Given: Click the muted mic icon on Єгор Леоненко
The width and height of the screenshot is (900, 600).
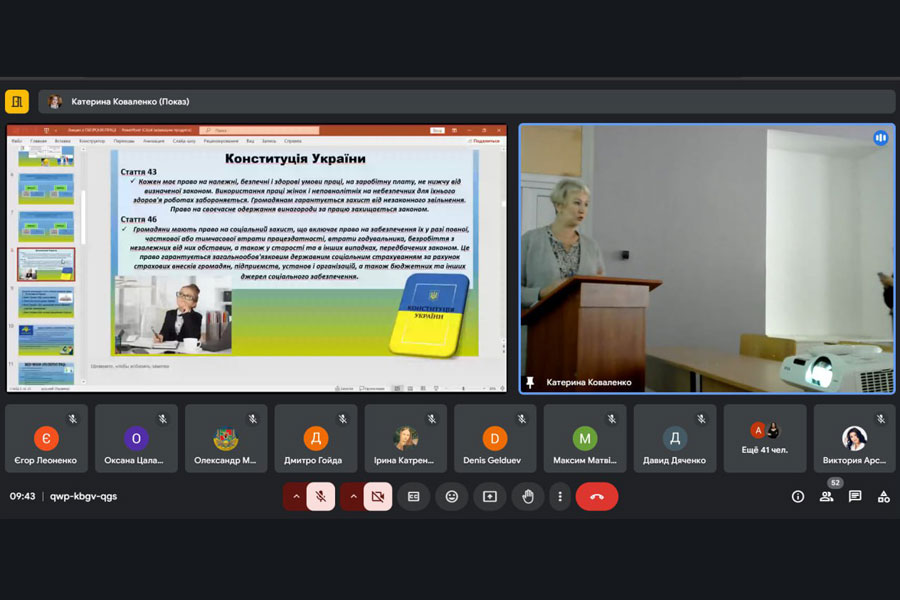Looking at the screenshot, I should (x=73, y=419).
